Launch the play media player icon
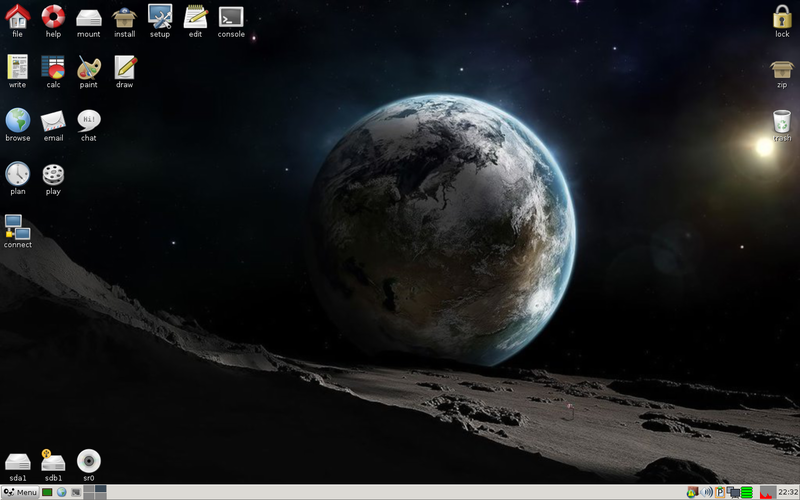Screen dimensions: 800x500 point(53,179)
